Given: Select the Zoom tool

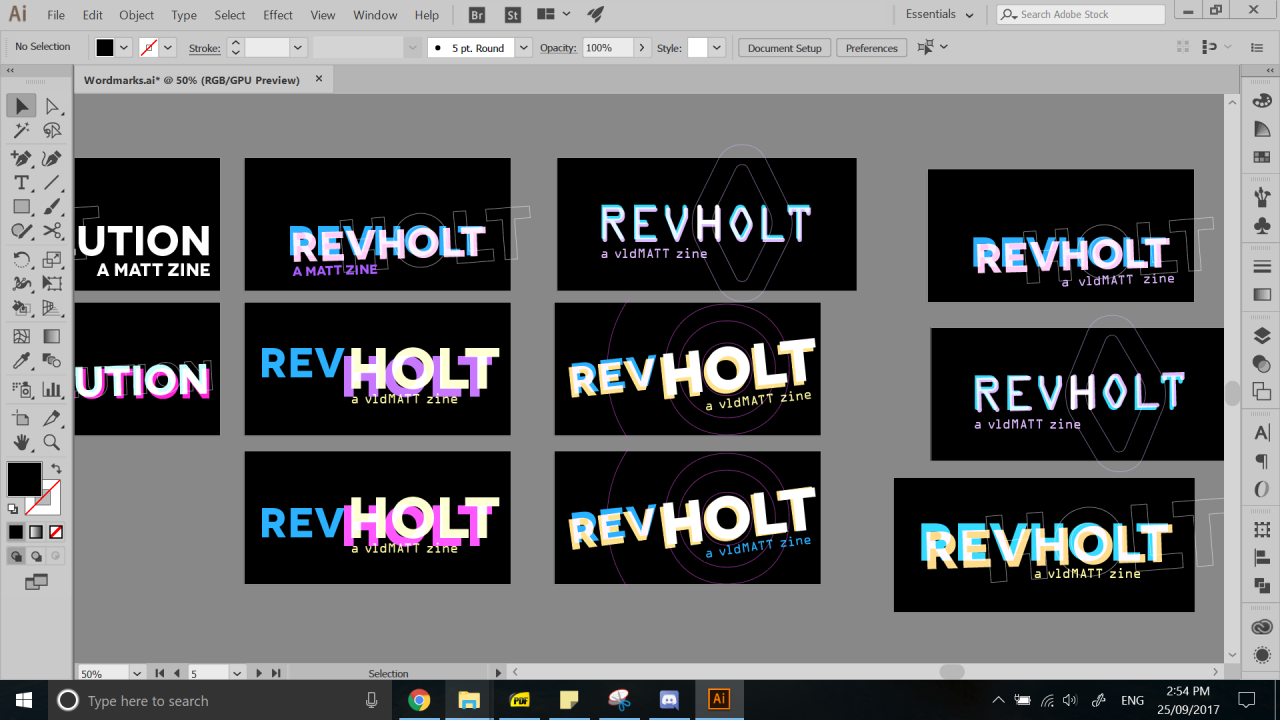Looking at the screenshot, I should (x=52, y=442).
